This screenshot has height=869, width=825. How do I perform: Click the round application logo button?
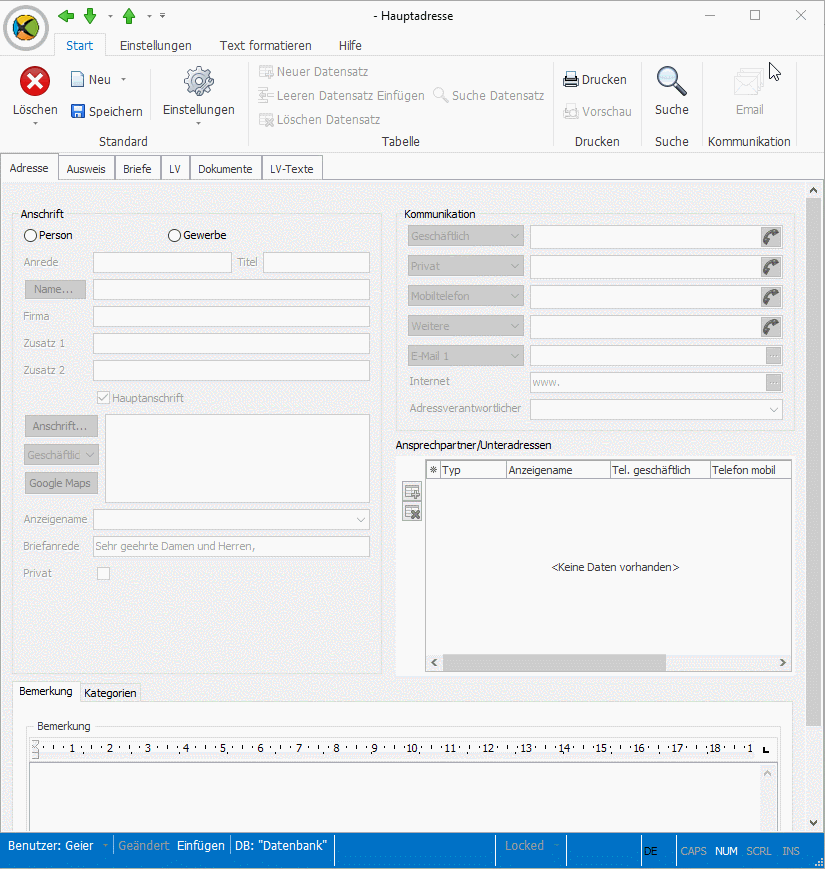tap(26, 27)
